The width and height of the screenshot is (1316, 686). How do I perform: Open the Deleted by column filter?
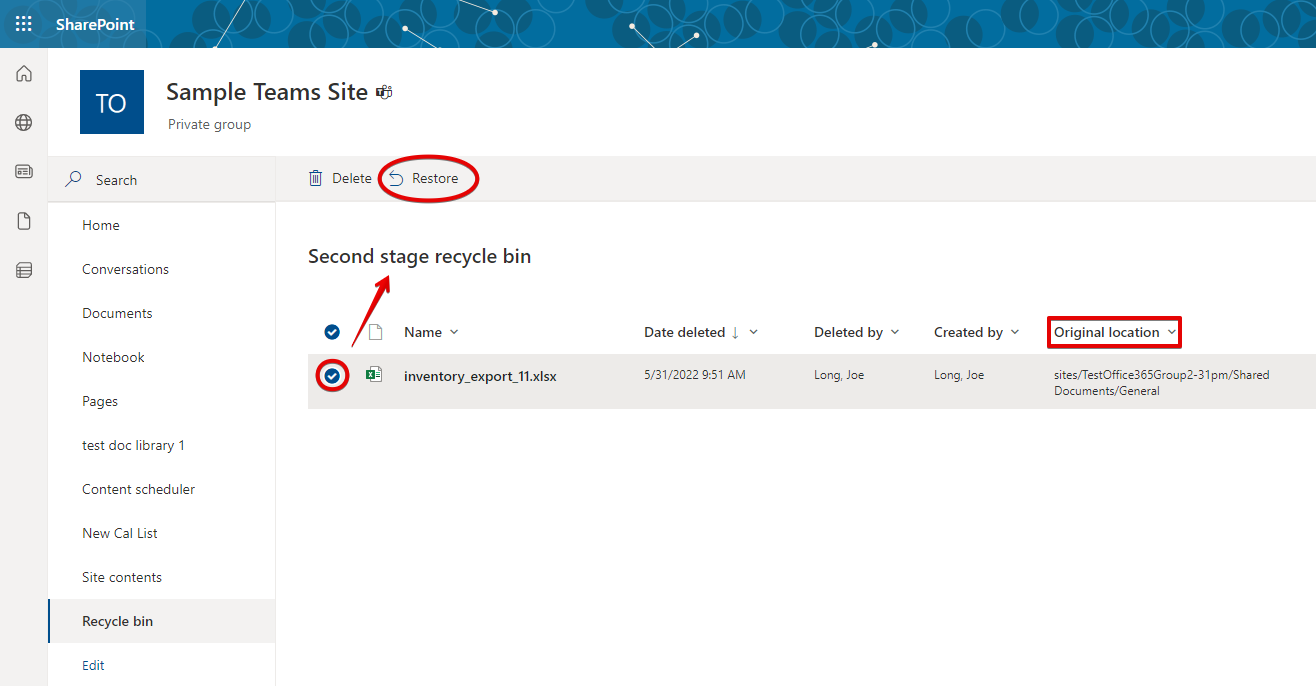[856, 332]
